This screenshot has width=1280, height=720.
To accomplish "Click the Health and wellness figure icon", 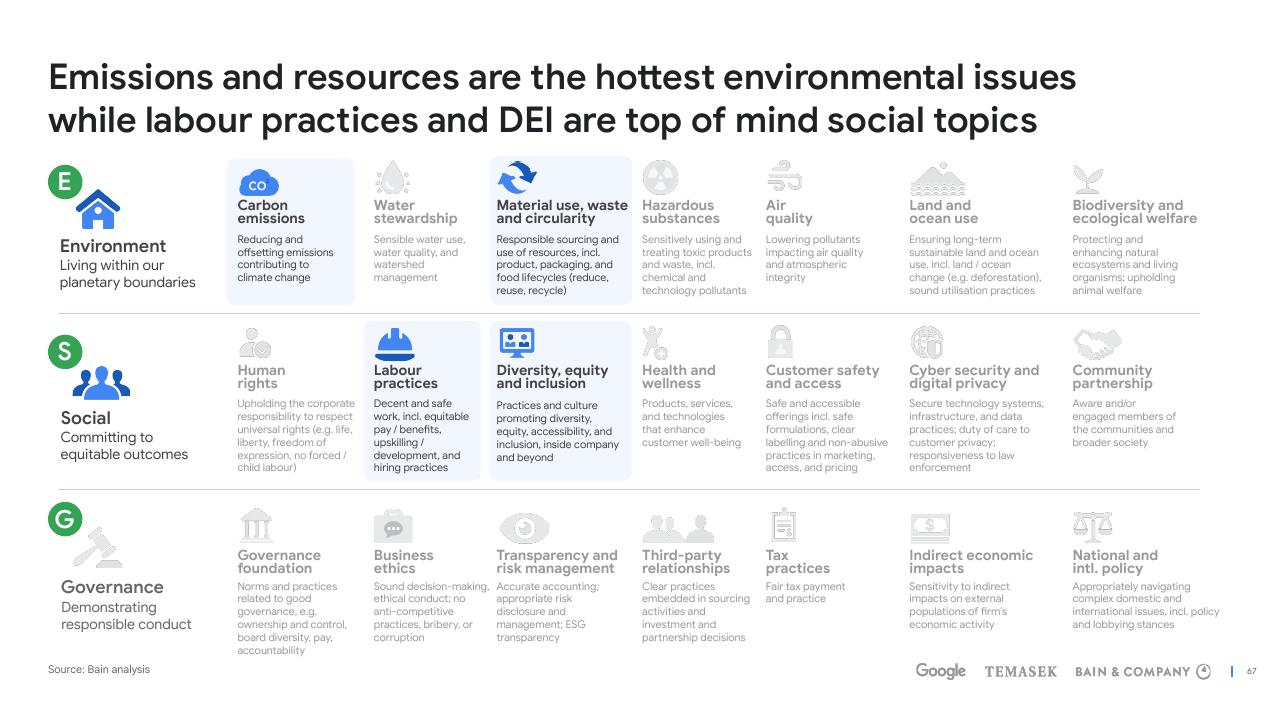I will (655, 342).
